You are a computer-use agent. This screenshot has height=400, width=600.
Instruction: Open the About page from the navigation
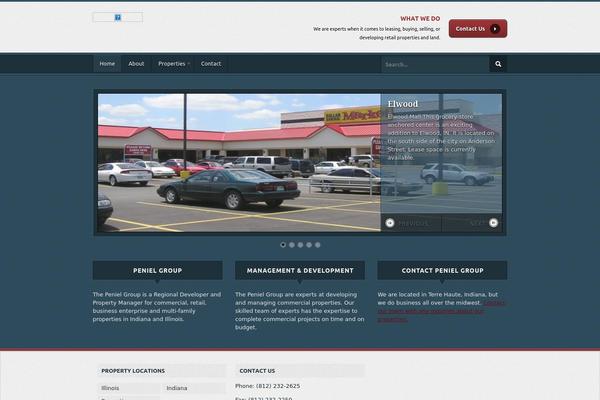coord(136,64)
